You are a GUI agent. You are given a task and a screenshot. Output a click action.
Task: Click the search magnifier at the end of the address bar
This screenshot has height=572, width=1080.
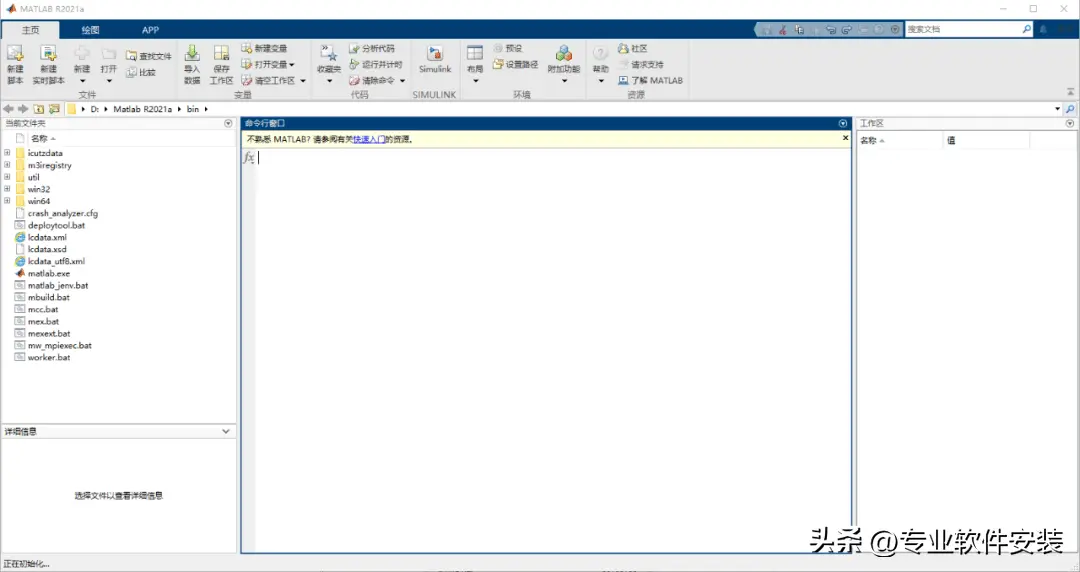1070,109
